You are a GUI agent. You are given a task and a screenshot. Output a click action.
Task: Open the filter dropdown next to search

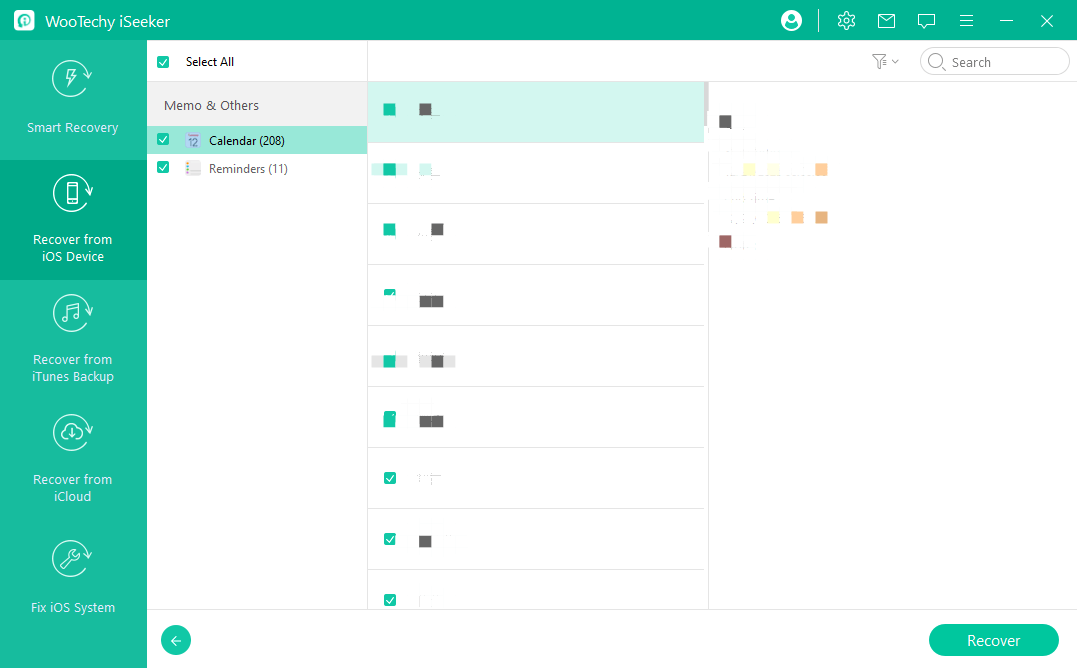click(x=884, y=62)
